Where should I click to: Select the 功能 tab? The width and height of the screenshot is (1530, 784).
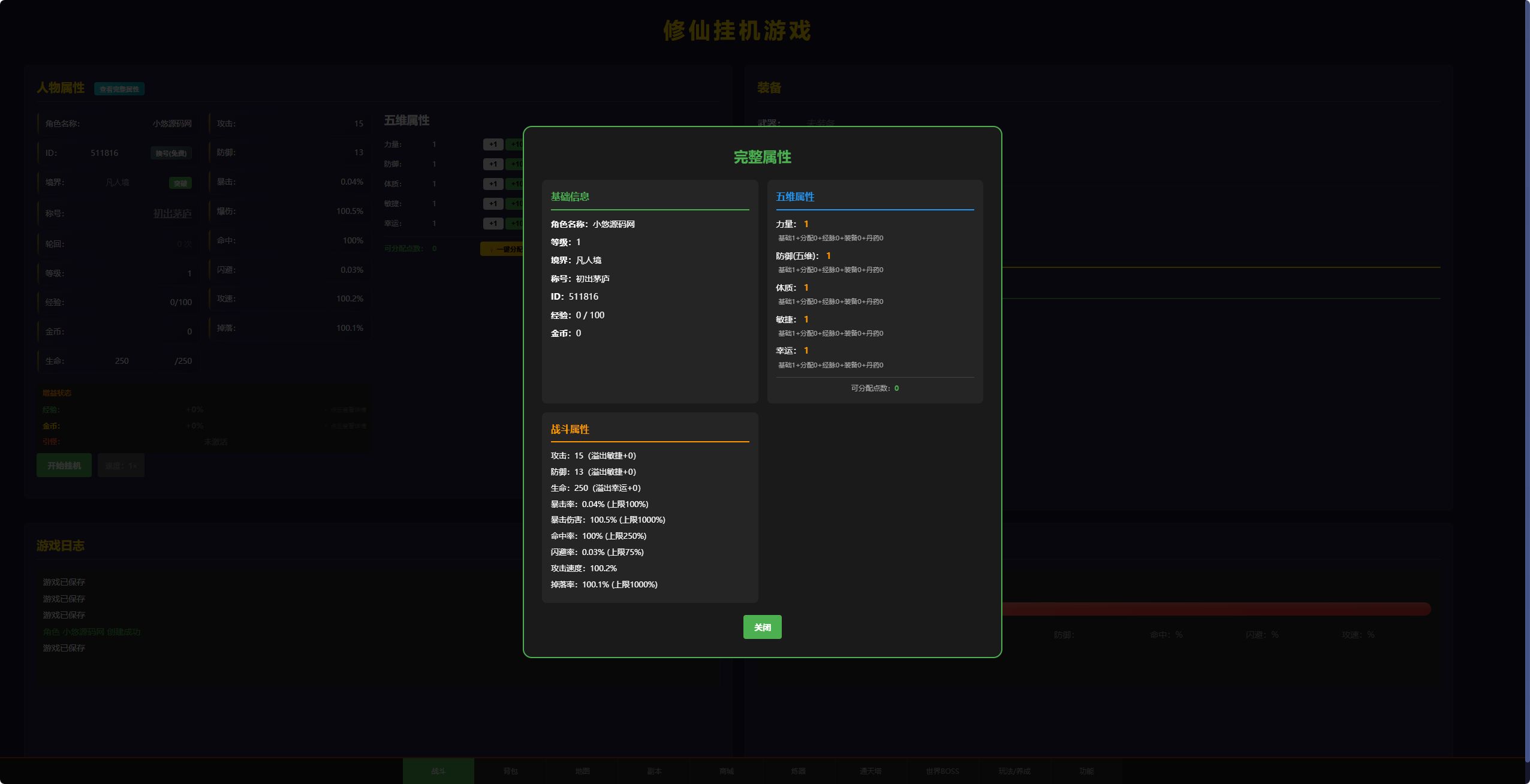pos(1086,771)
